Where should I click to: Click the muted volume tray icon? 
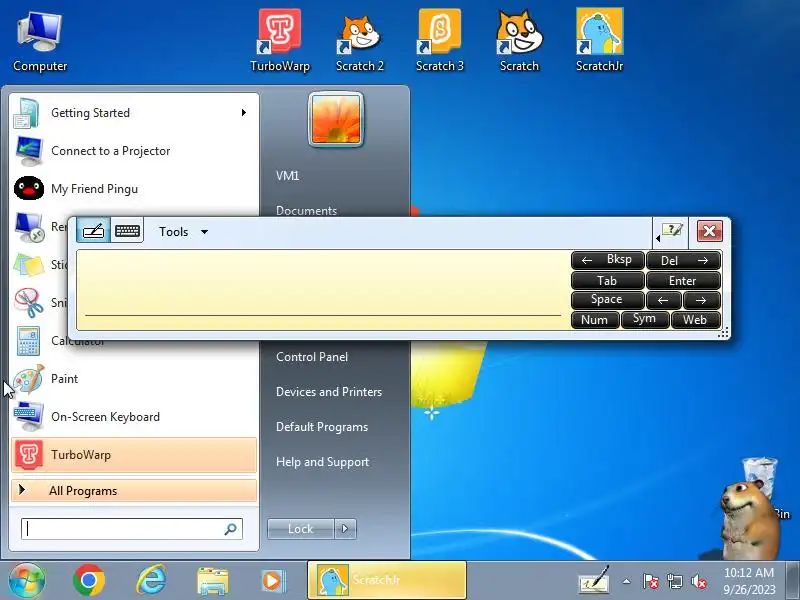(x=699, y=581)
